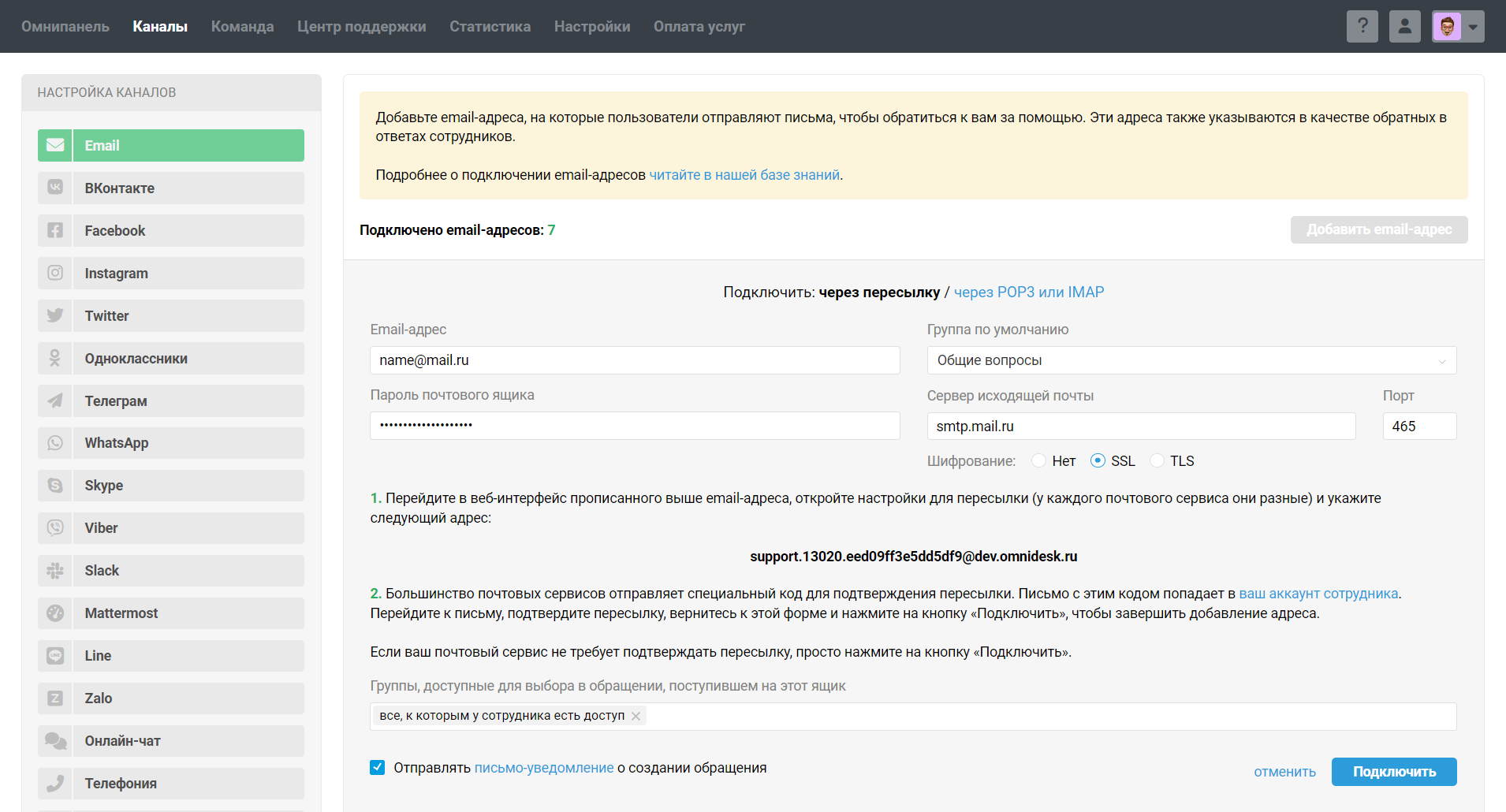Select 'Нет' encryption radio button
The width and height of the screenshot is (1506, 812).
(x=1039, y=460)
